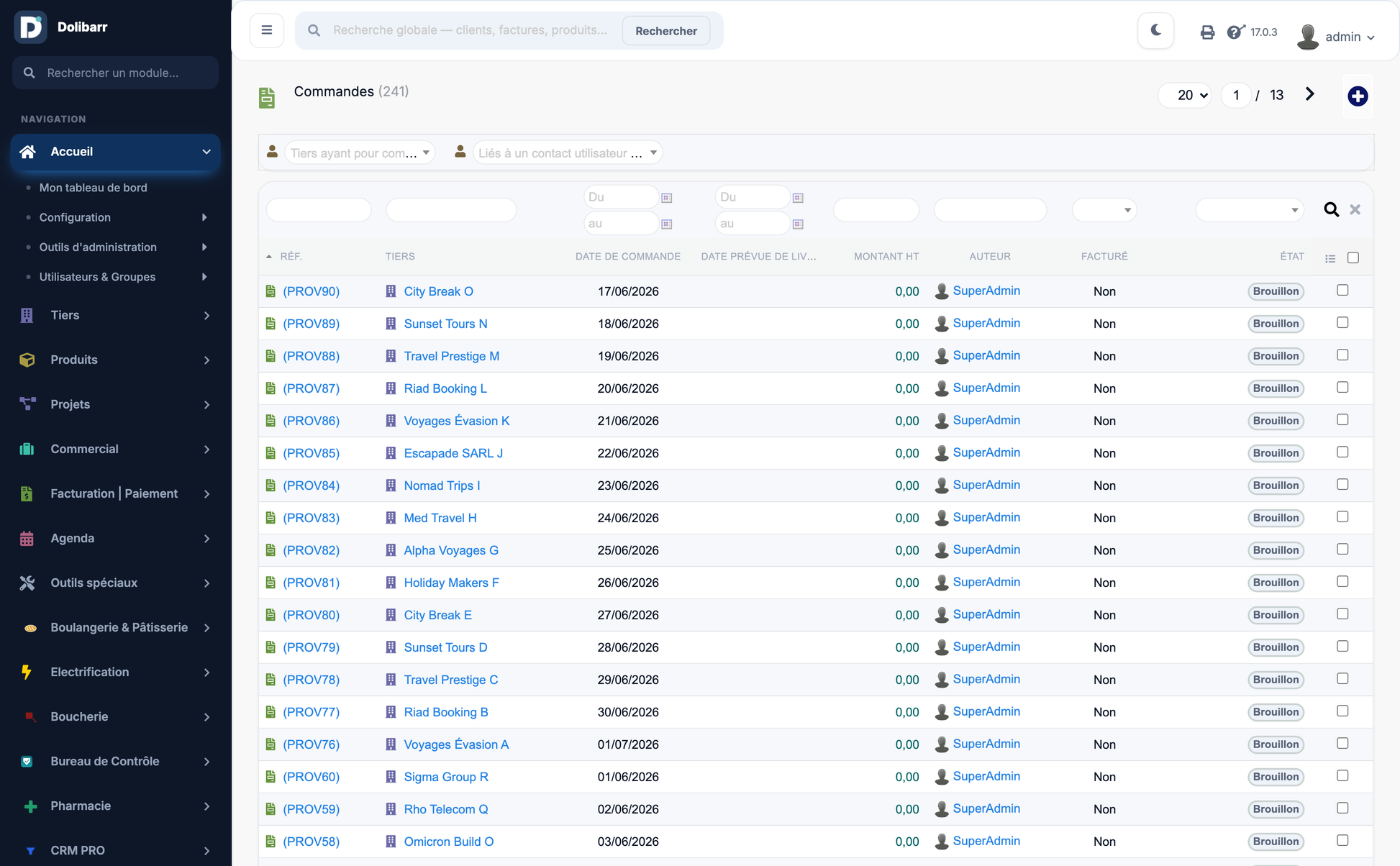Tick the checkbox for Travel Prestige M row
The height and width of the screenshot is (866, 1400).
click(1342, 355)
